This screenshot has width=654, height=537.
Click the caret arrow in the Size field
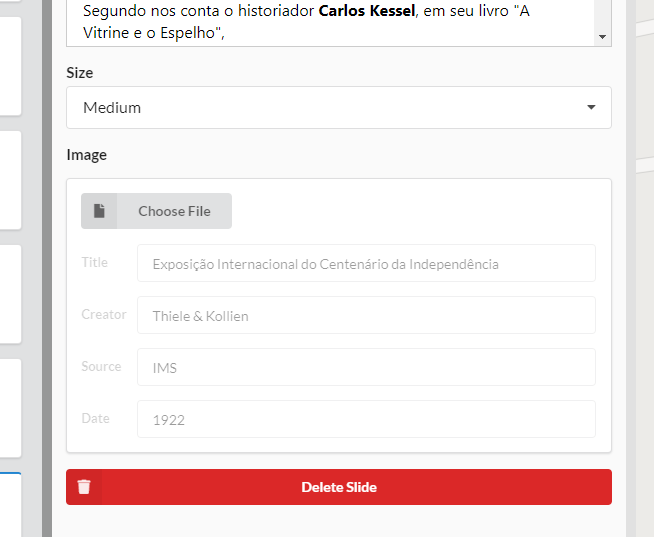pos(591,107)
